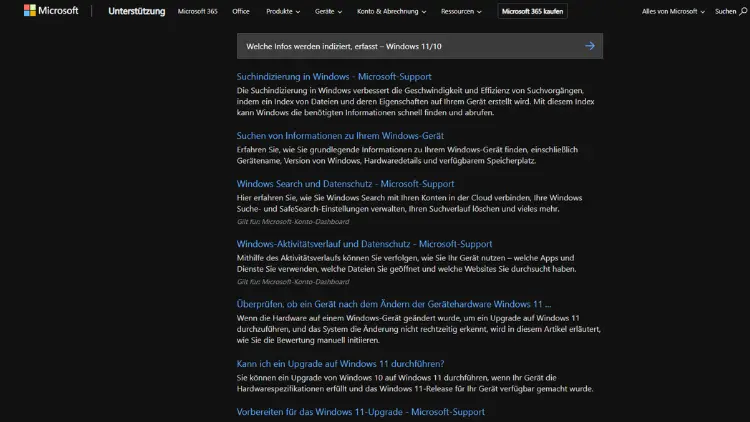Expand the Konto & Abrechnung dropdown
Viewport: 750px width, 422px height.
(391, 11)
